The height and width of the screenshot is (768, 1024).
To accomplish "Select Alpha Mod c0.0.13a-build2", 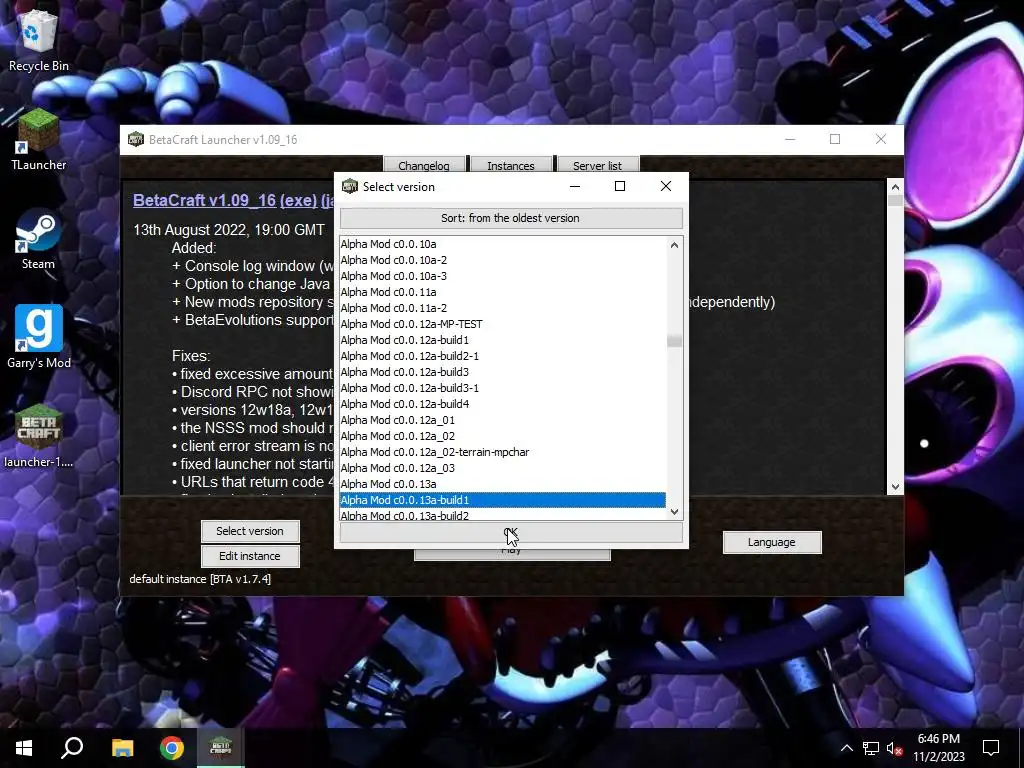I will (503, 515).
